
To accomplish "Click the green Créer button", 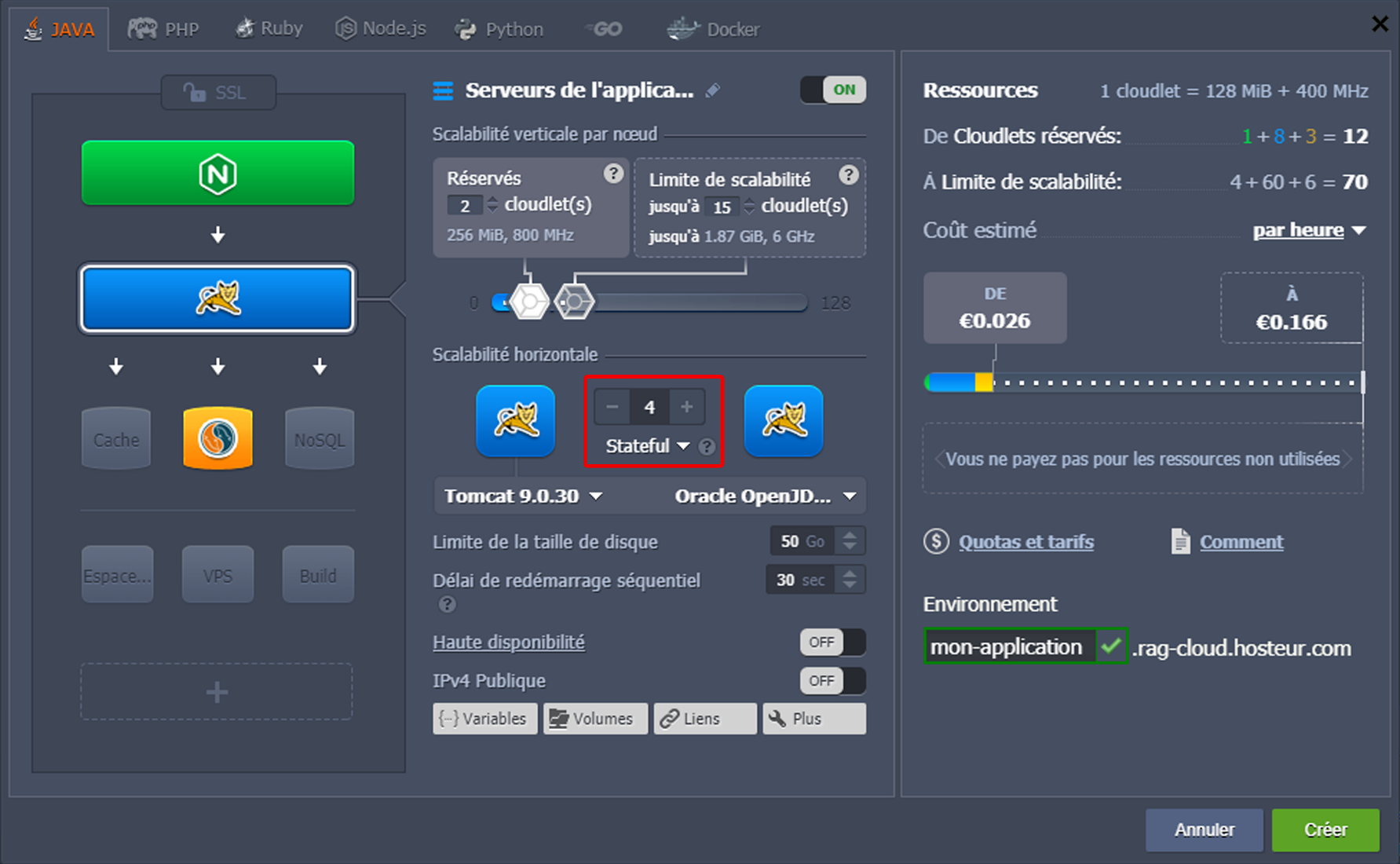I will point(1325,829).
